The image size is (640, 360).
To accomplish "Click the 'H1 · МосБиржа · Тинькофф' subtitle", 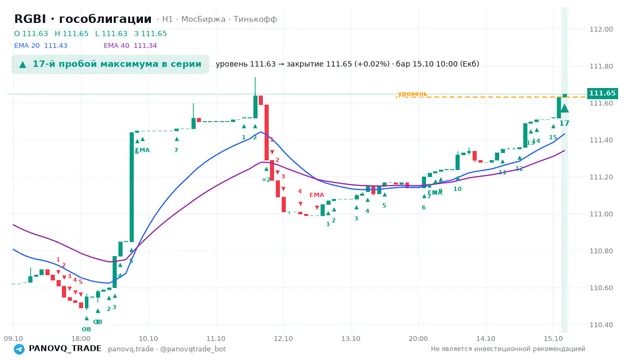I will (x=220, y=19).
